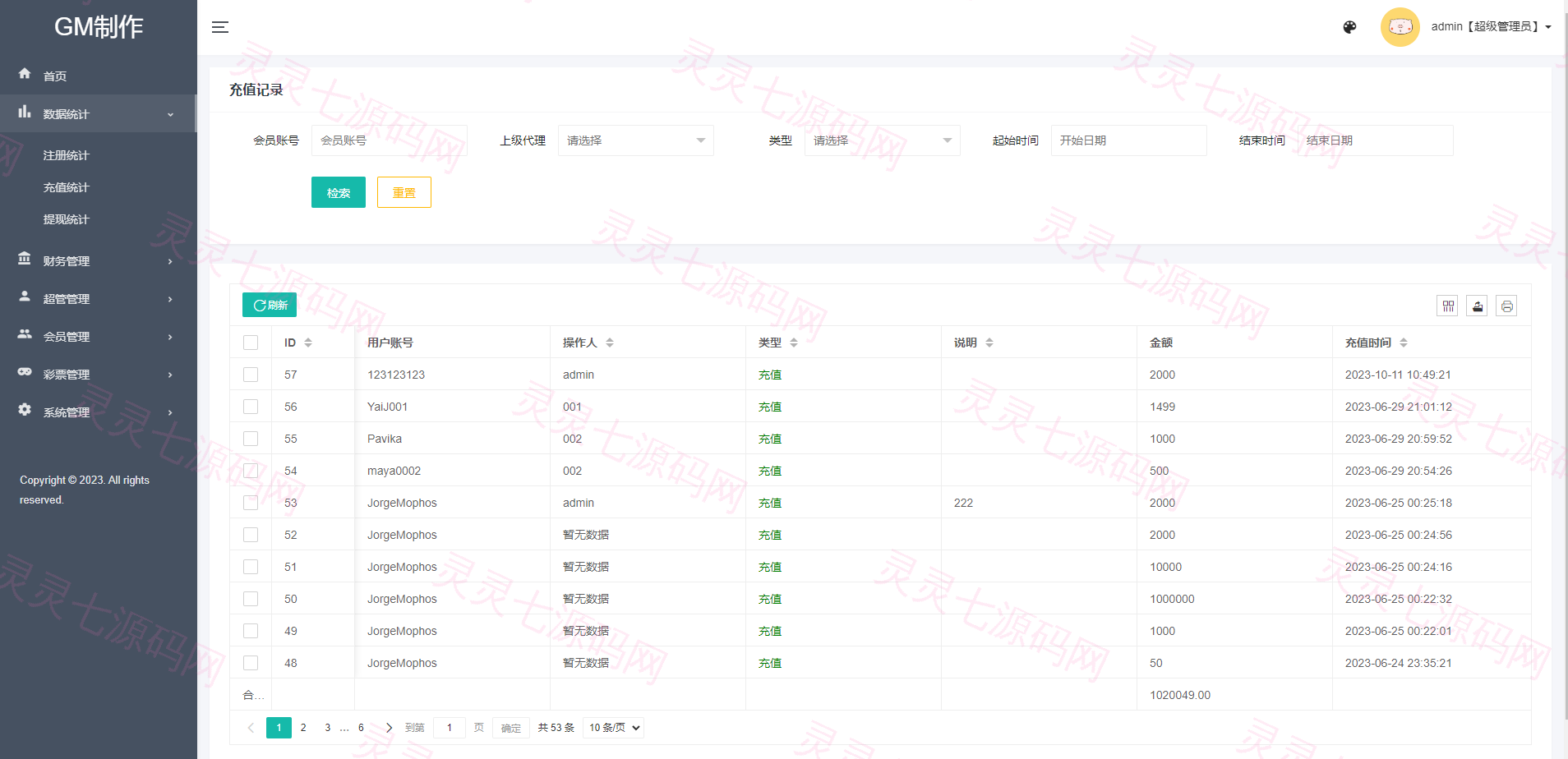Click the admin avatar image
The width and height of the screenshot is (1568, 759).
point(1400,27)
